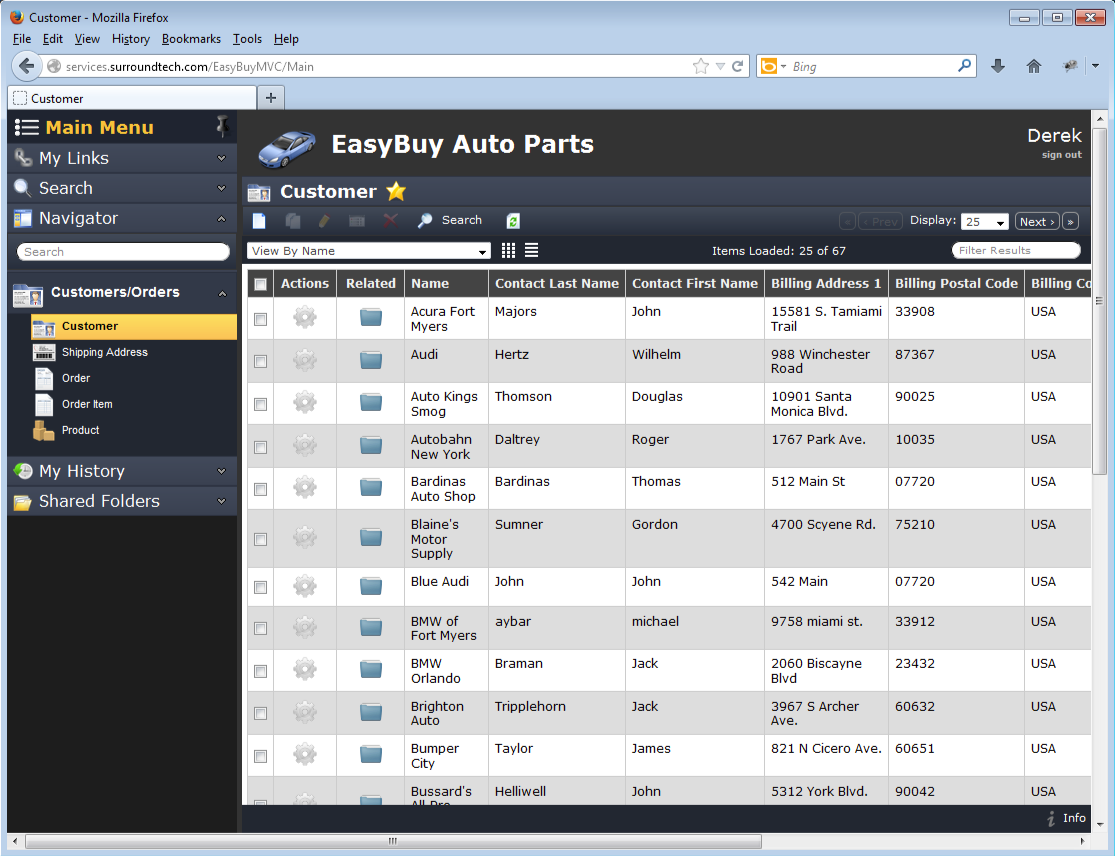Open the Edit menu
Screen dimensions: 1115x856
[x=53, y=39]
